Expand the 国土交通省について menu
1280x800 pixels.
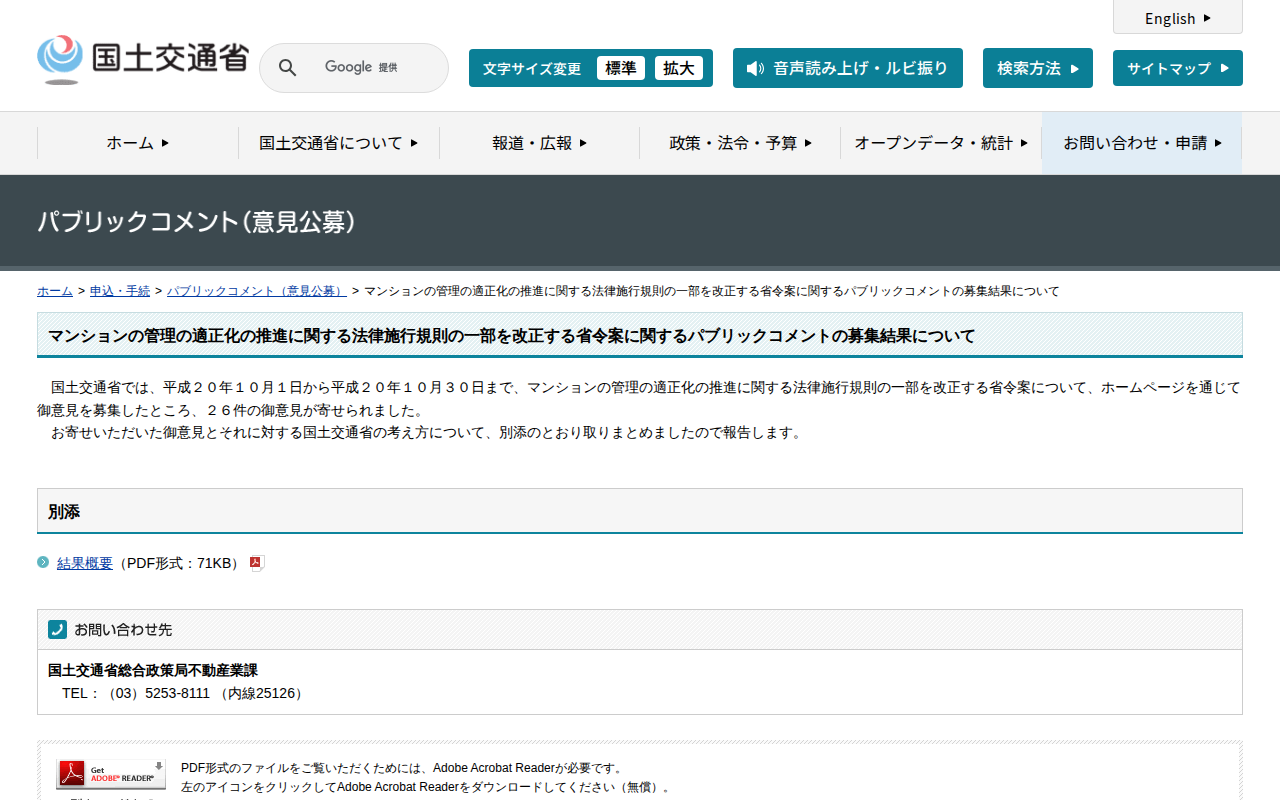[338, 143]
